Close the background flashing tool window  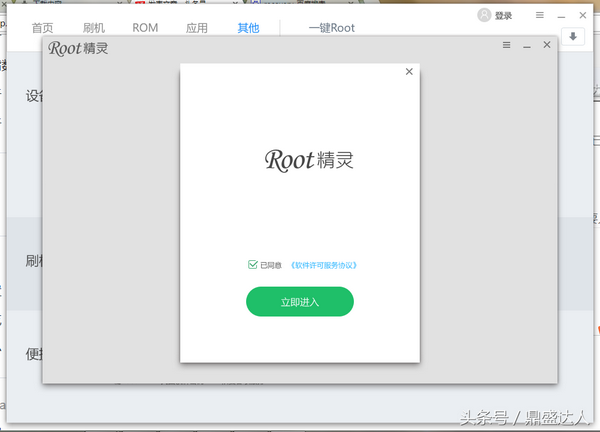click(x=583, y=15)
